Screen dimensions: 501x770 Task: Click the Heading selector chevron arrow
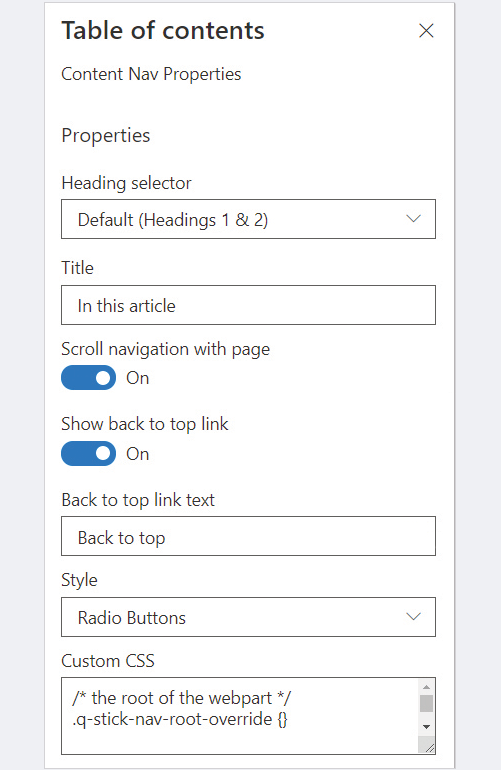(x=414, y=219)
